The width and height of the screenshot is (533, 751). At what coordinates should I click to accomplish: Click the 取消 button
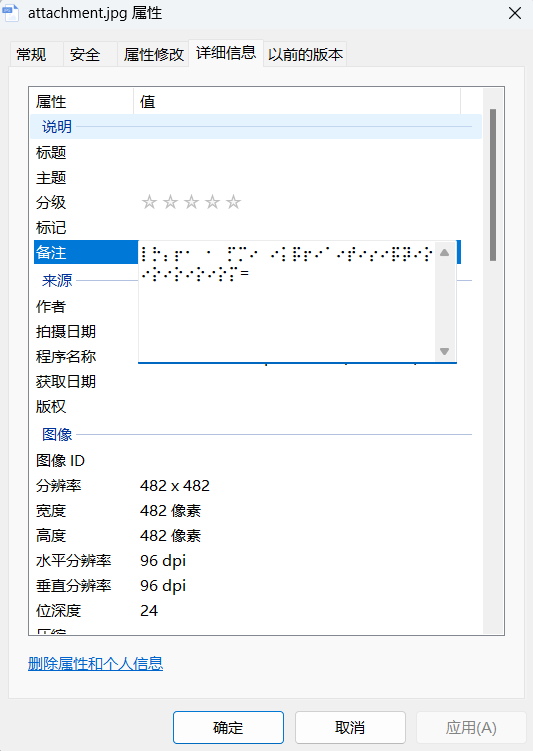[x=350, y=727]
